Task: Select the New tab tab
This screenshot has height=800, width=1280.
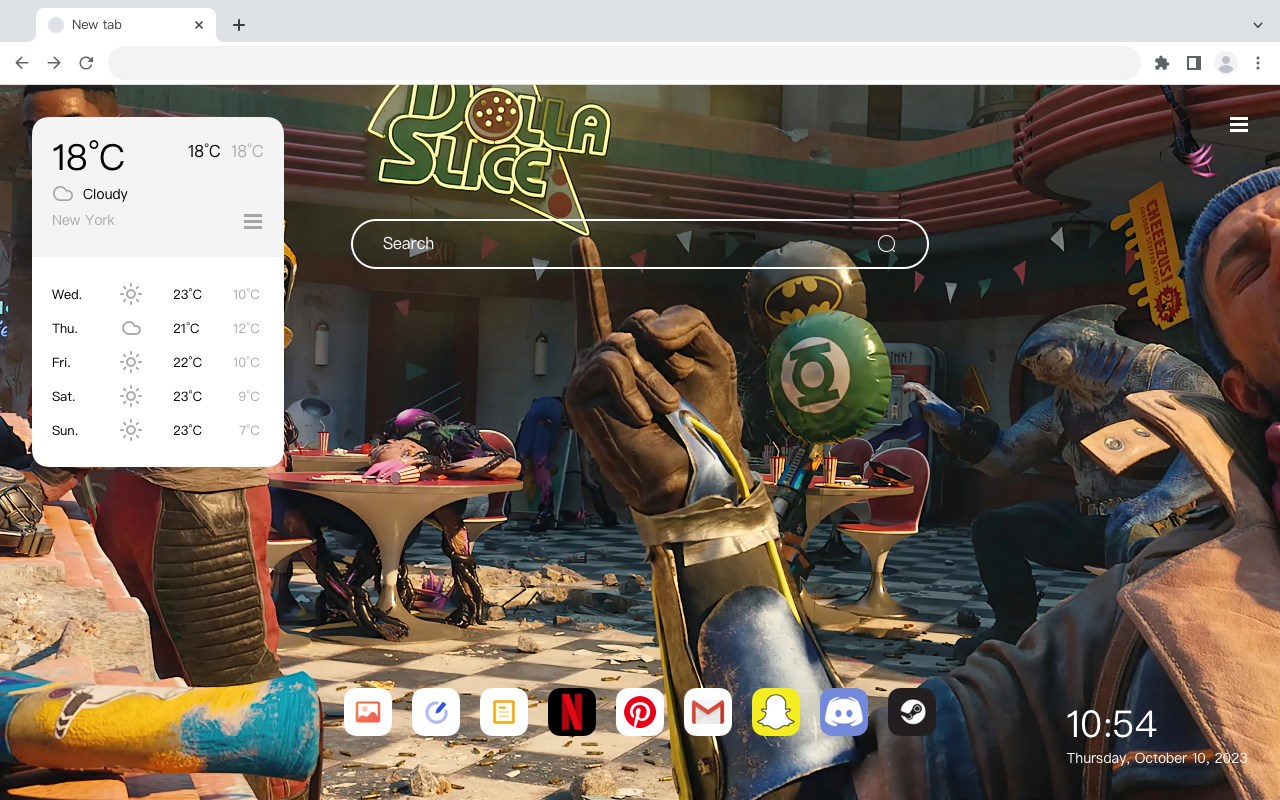Action: [126, 25]
